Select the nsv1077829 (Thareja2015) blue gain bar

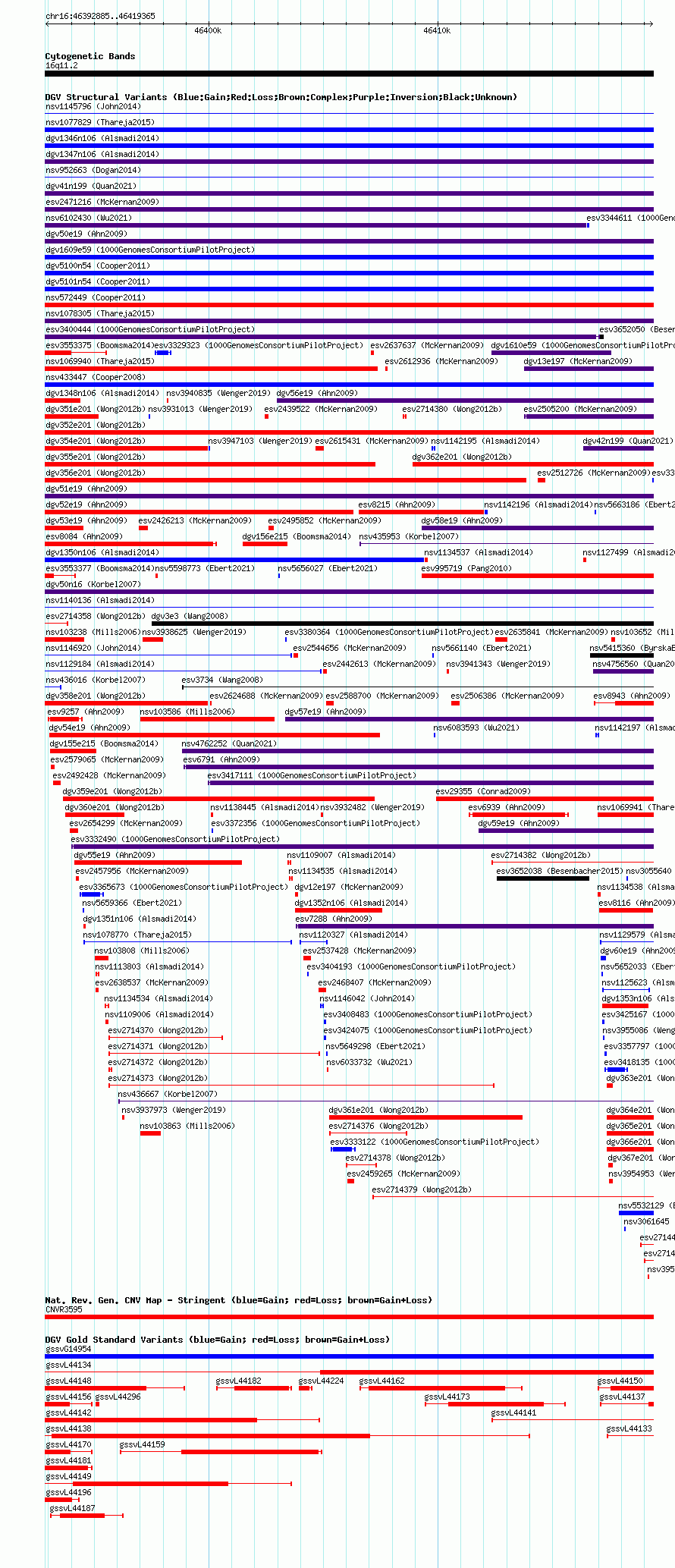coord(349,130)
